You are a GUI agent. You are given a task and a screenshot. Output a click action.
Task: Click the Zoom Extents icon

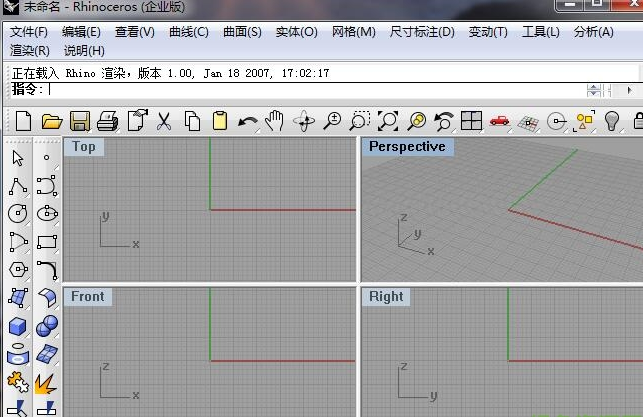click(x=388, y=121)
